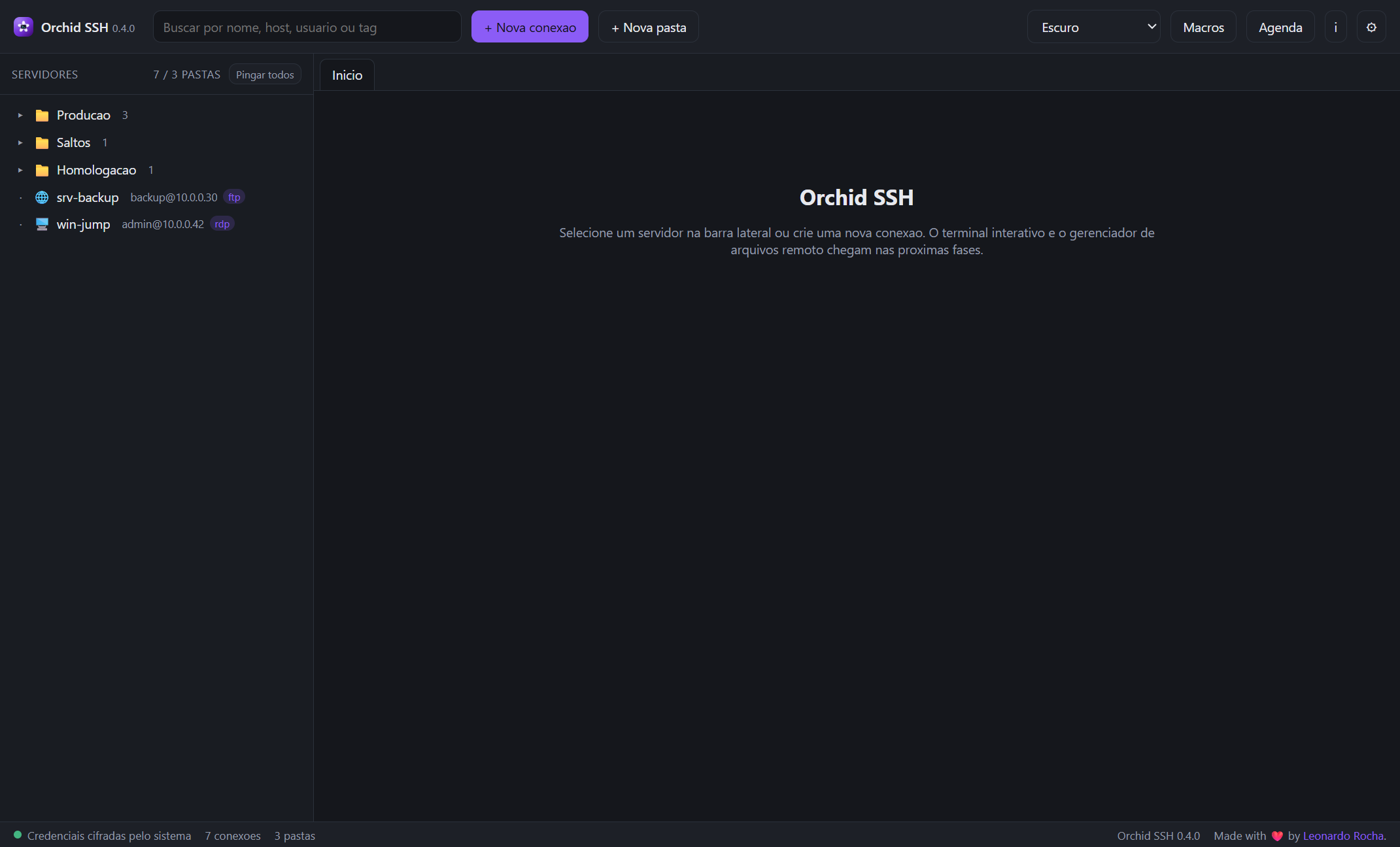
Task: Click 'Orchid SSH 0.4.0' in the footer
Action: 1158,836
